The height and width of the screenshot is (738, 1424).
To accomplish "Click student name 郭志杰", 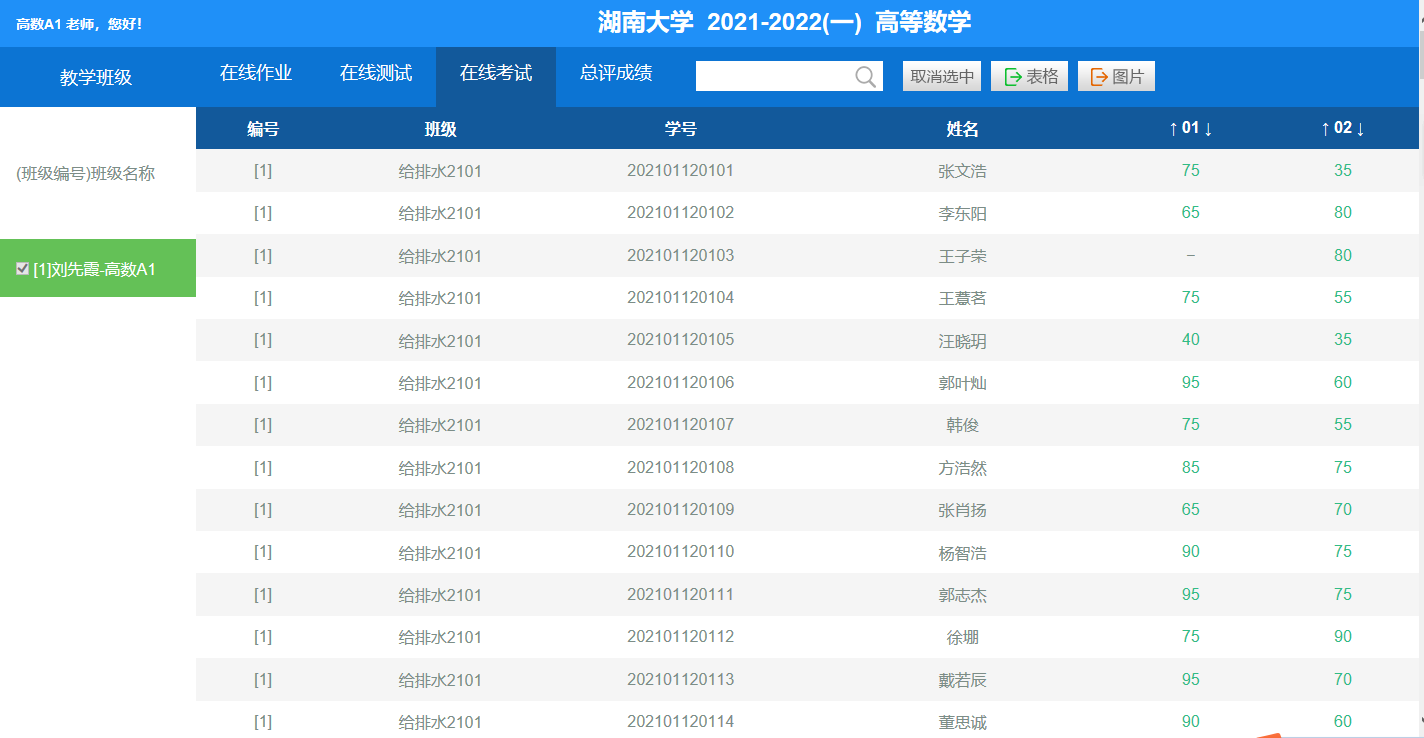I will [963, 595].
